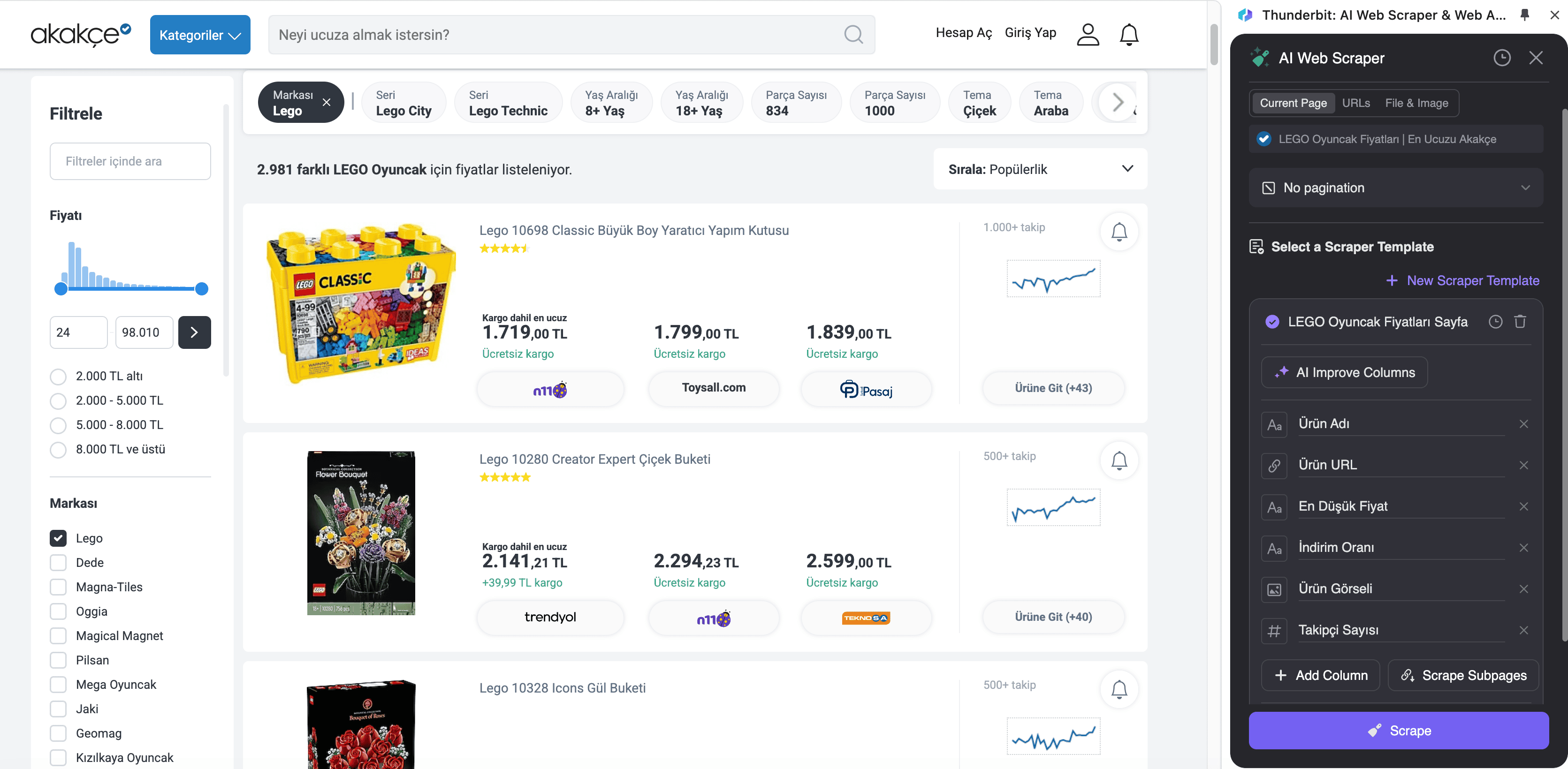Click the Ürüne Git (+43) button

[1053, 388]
